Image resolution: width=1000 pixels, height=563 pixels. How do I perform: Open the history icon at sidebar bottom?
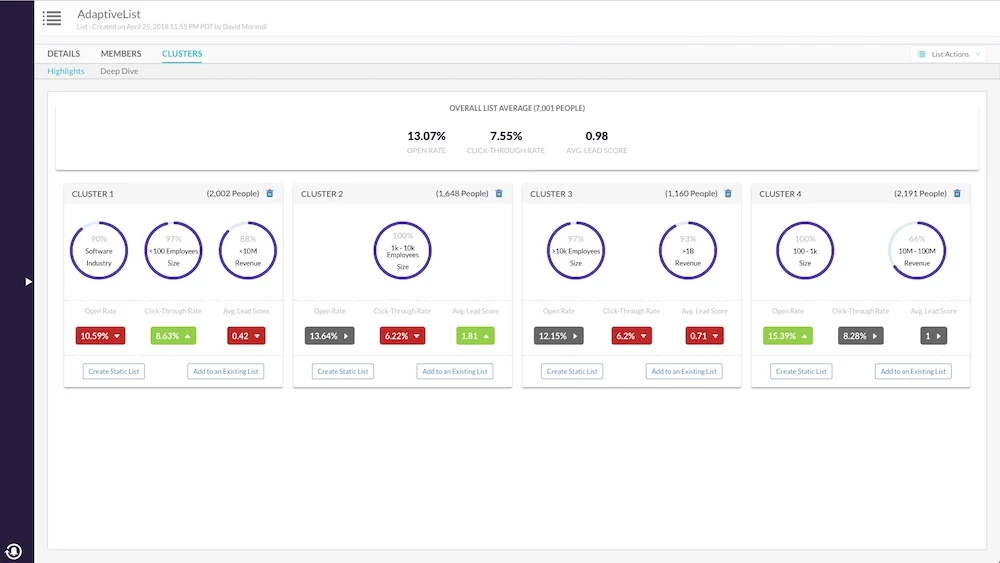(x=13, y=551)
